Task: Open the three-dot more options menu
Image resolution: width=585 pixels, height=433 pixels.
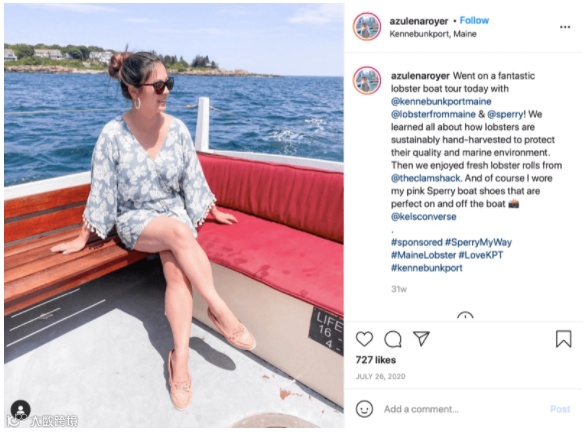Action: (x=565, y=27)
